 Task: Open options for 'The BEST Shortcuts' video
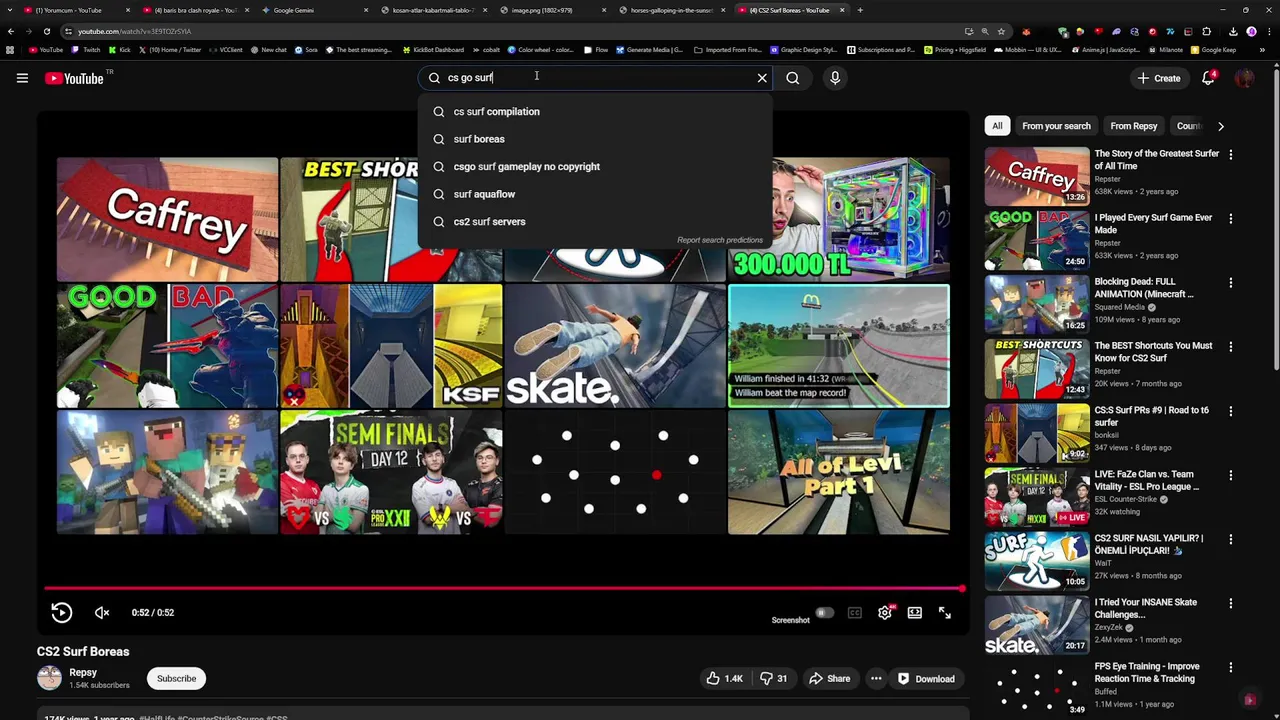[1231, 347]
